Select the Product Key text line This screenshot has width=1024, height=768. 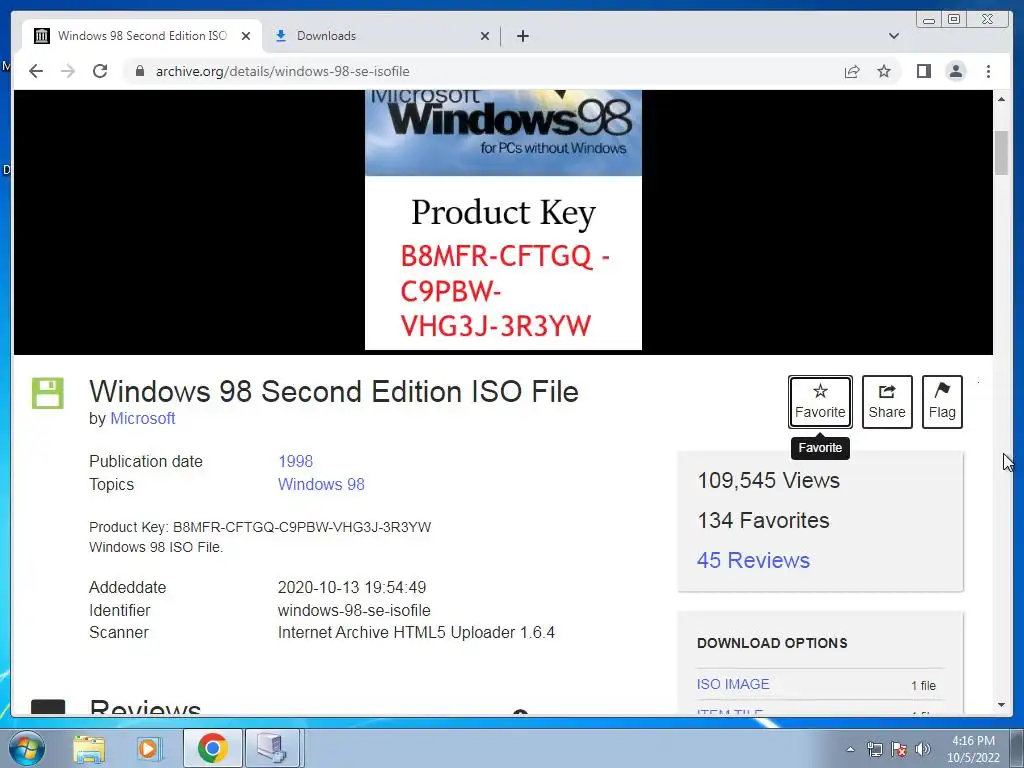point(260,527)
